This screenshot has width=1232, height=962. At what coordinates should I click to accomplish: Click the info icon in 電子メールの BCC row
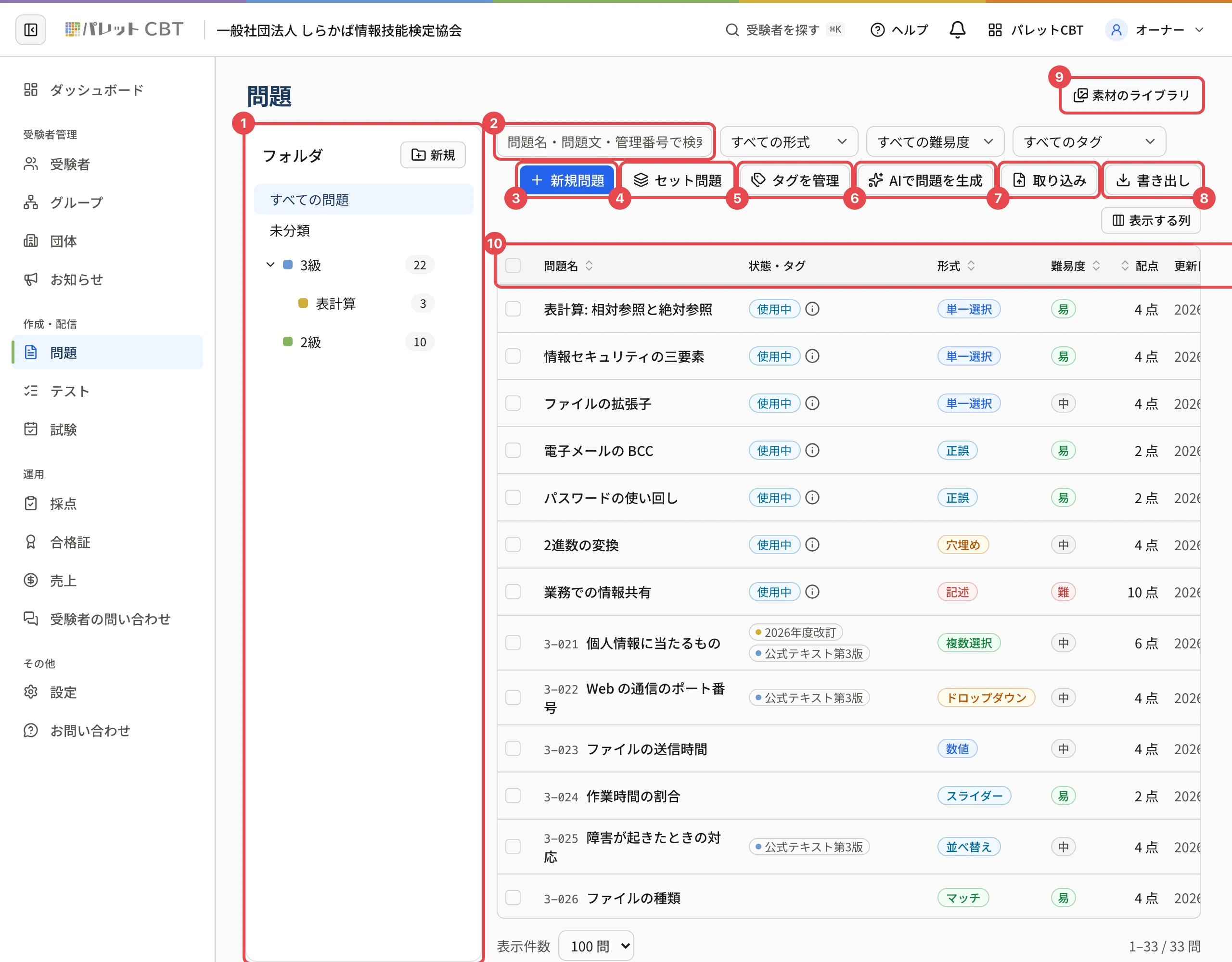[x=812, y=451]
